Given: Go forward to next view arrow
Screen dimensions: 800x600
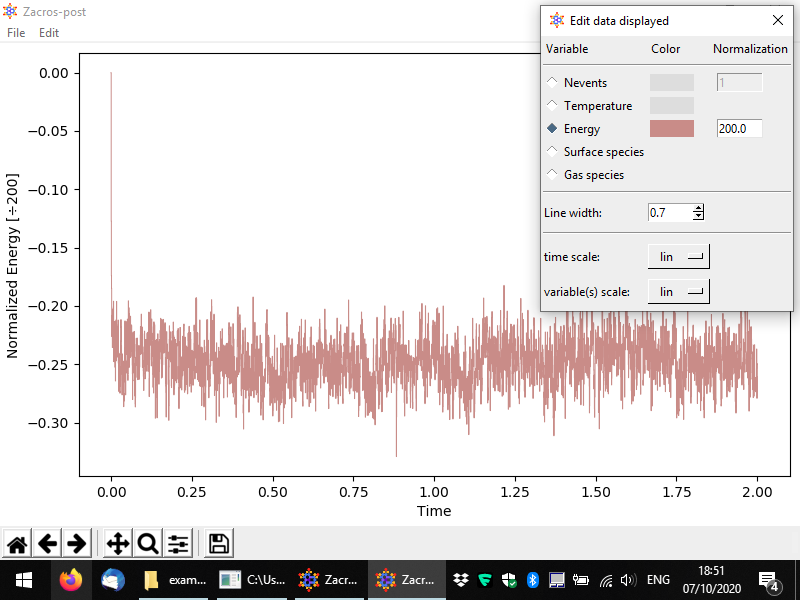Looking at the screenshot, I should 76,544.
